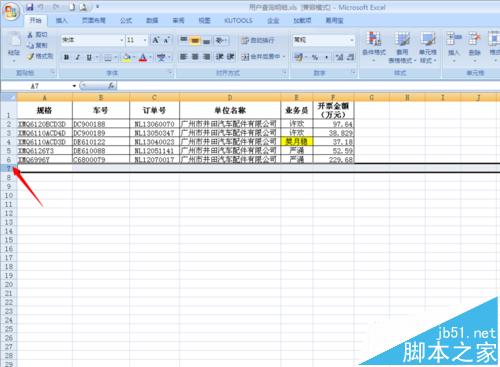Open the Clipboard pane launcher
The image size is (500, 367).
52,72
